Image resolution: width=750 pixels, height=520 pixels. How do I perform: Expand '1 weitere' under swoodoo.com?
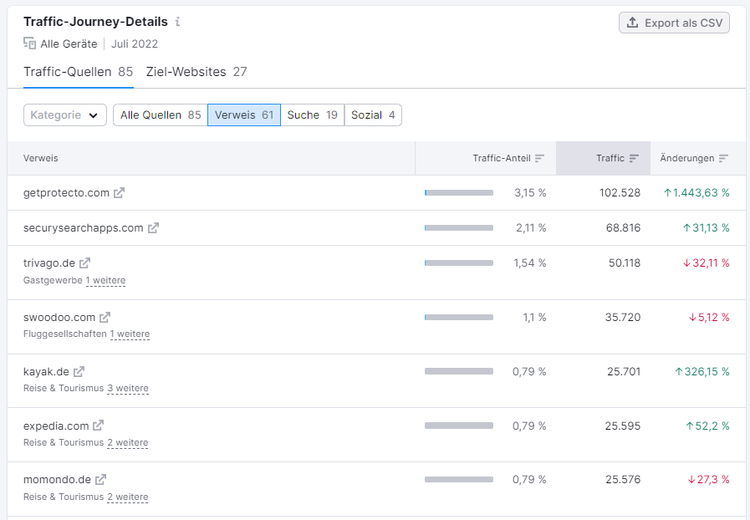[x=130, y=334]
